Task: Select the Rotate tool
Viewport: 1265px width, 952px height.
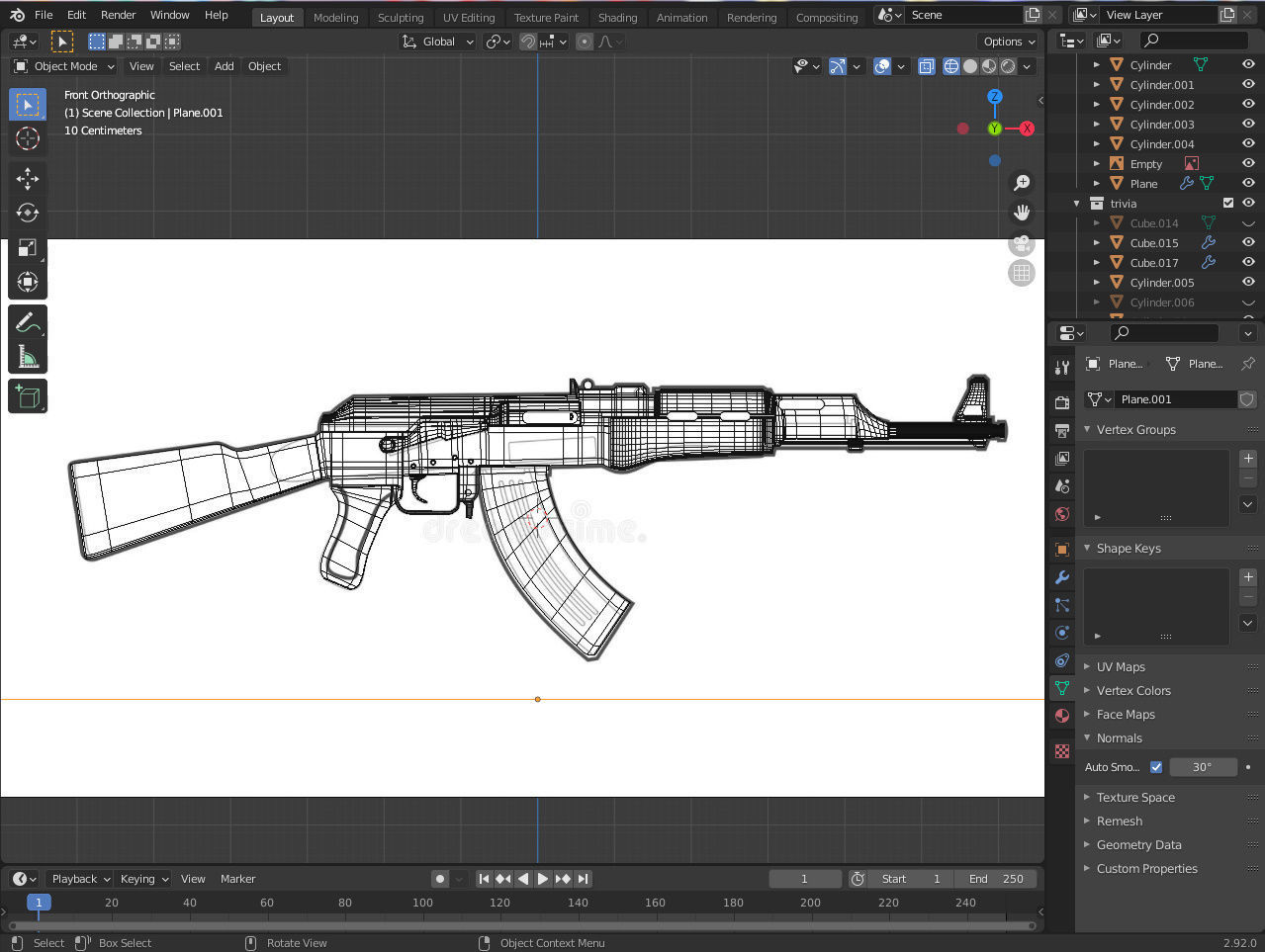Action: [28, 214]
